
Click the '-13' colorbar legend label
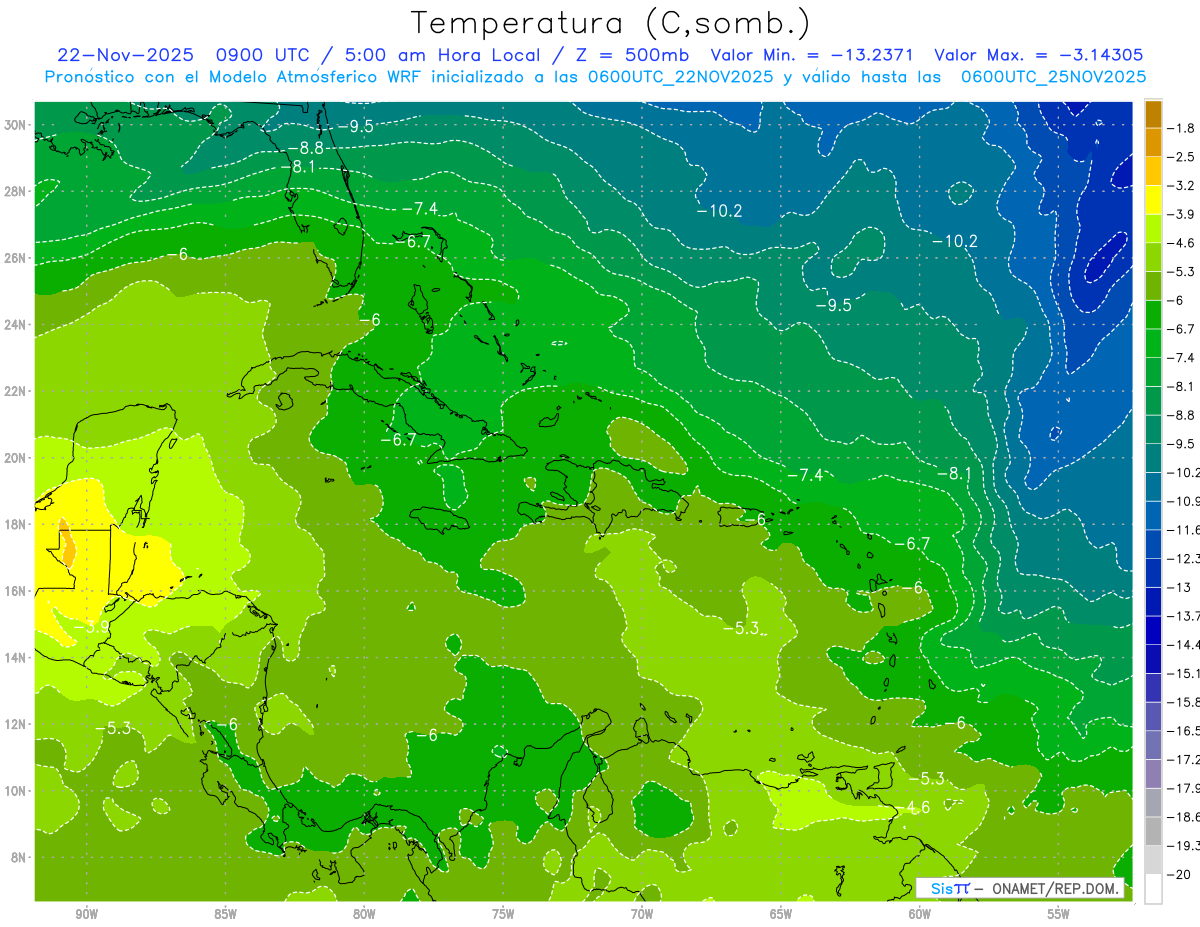[x=1179, y=587]
